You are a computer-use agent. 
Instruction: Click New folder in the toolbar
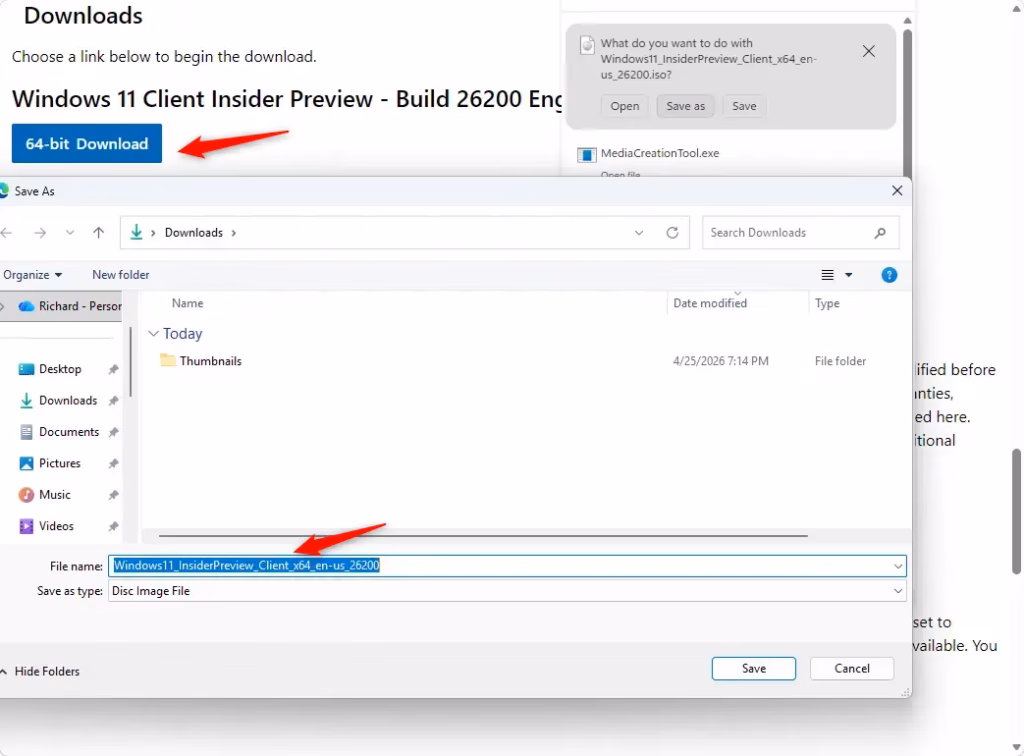[121, 275]
